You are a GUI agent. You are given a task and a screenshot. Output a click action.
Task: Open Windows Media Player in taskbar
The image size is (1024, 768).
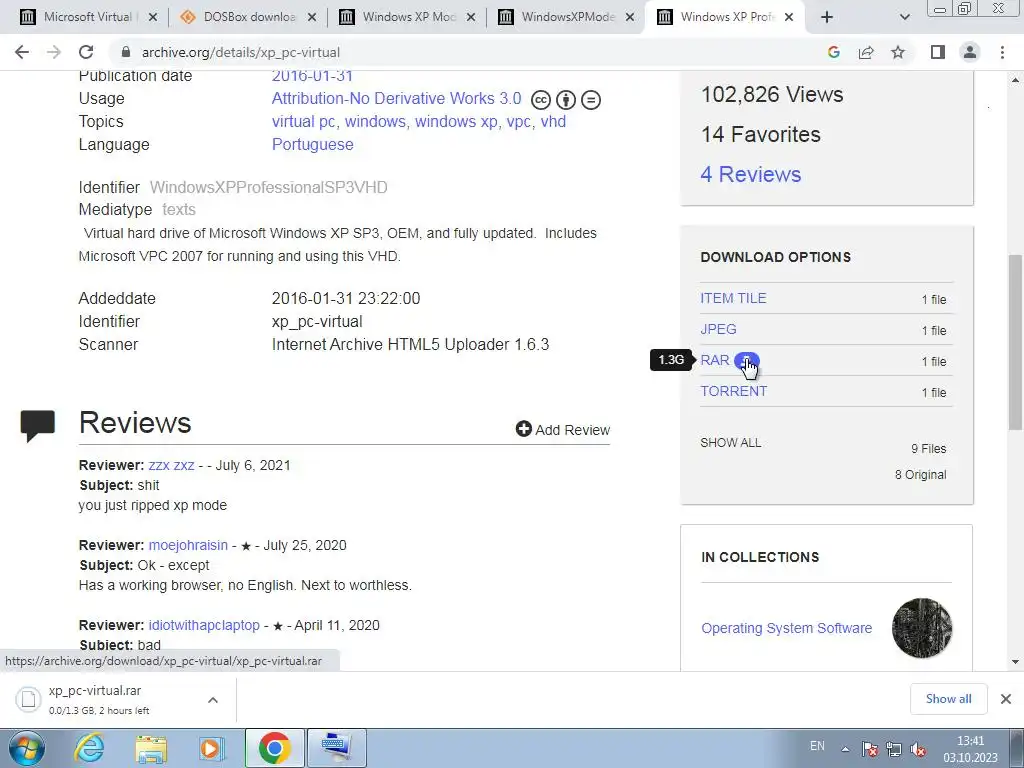coord(211,748)
